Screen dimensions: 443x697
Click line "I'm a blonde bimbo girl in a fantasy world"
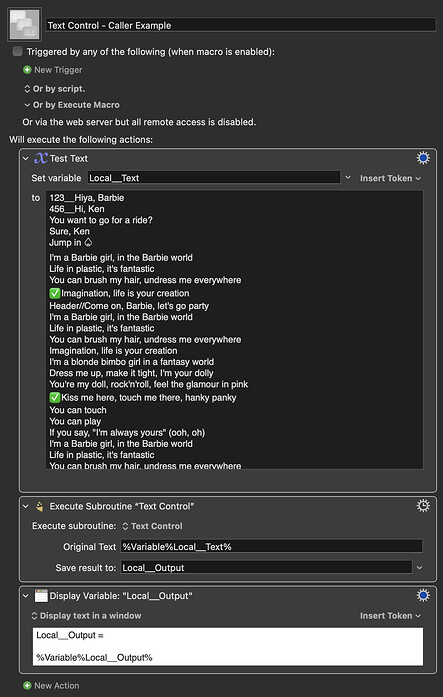132,362
